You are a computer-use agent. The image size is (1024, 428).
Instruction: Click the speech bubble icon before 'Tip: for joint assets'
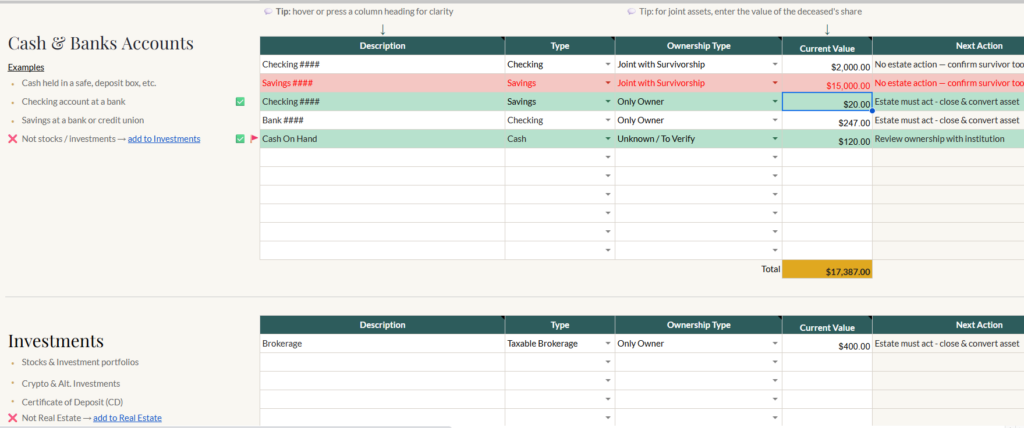632,11
